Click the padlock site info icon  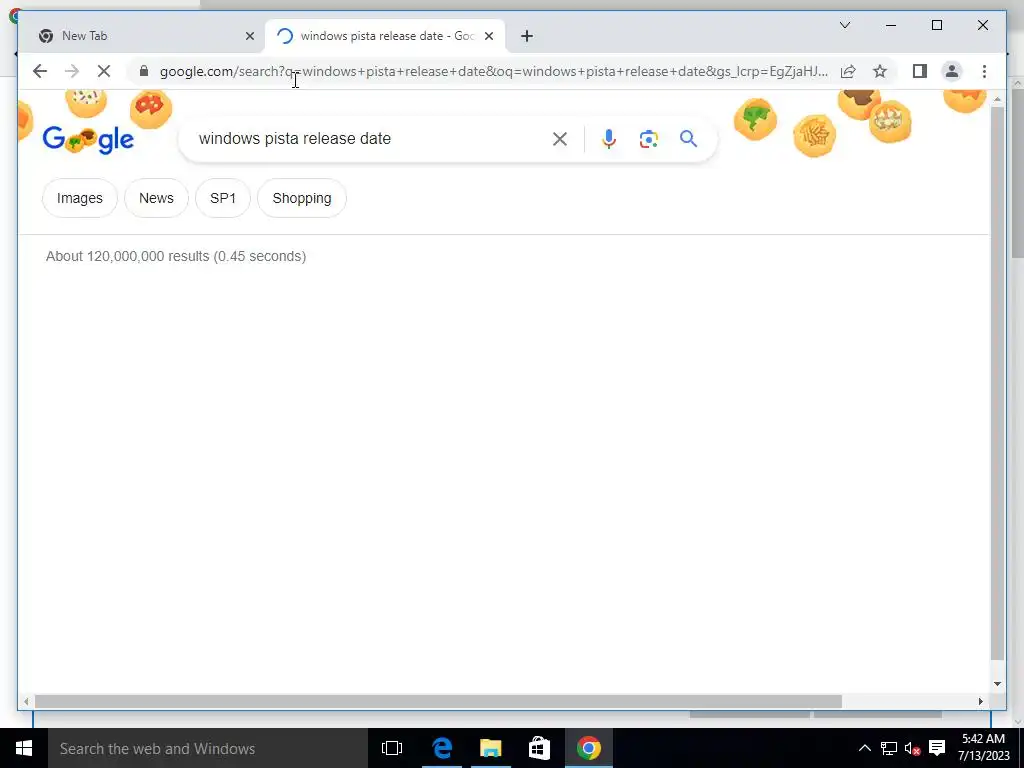tap(144, 71)
